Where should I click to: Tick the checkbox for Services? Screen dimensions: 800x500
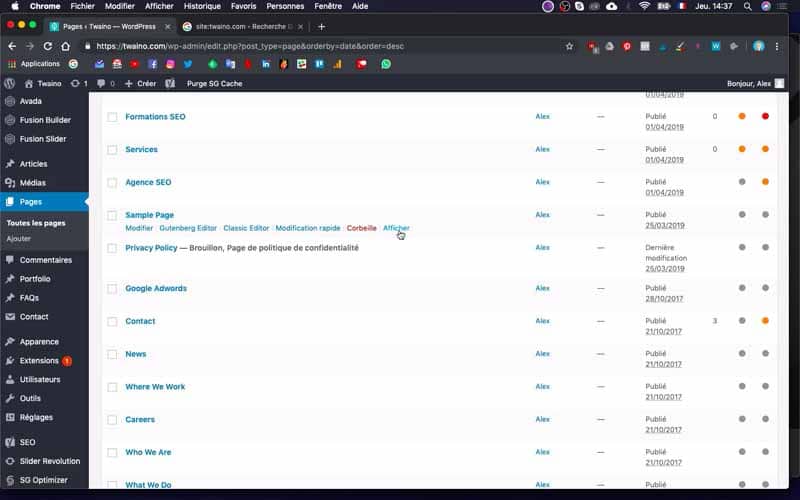click(112, 150)
